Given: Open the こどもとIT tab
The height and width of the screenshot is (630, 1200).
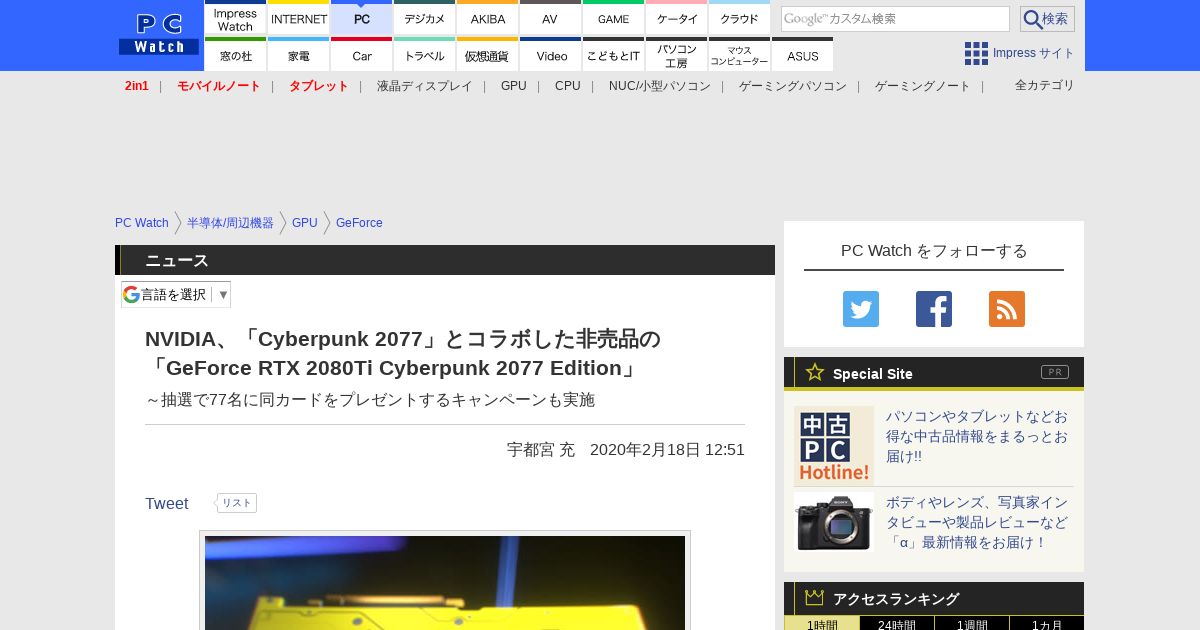Looking at the screenshot, I should (613, 55).
